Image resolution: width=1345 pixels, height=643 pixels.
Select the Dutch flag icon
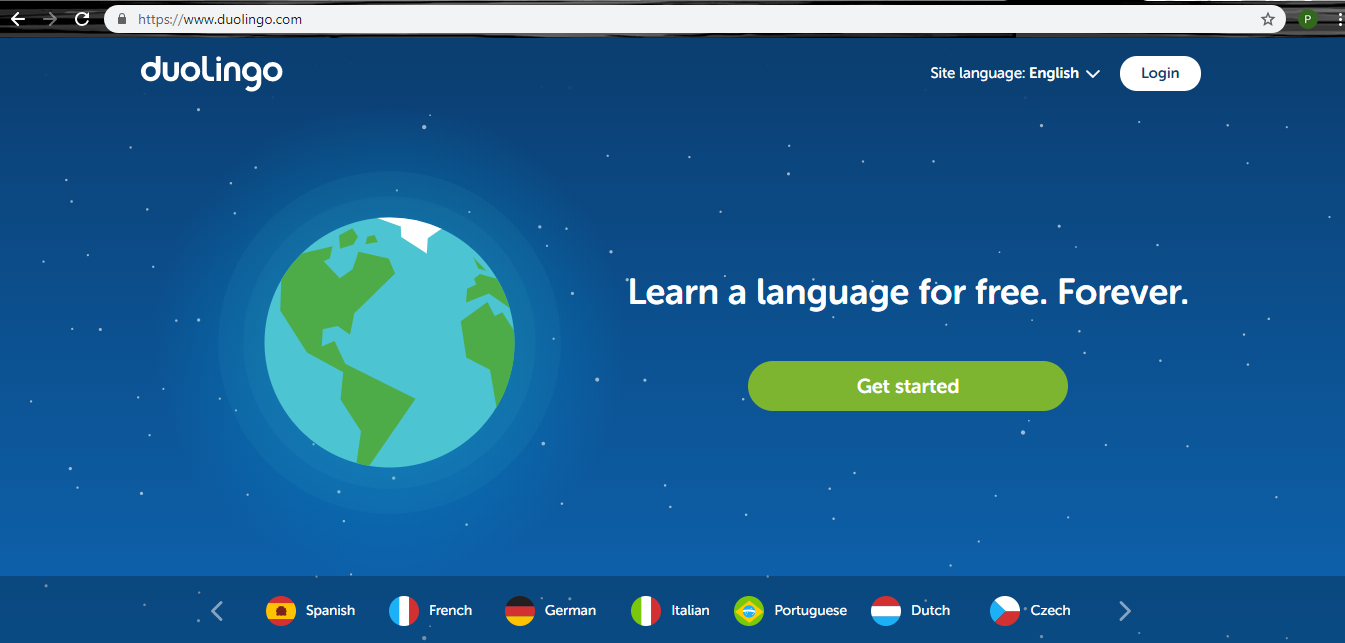(887, 610)
